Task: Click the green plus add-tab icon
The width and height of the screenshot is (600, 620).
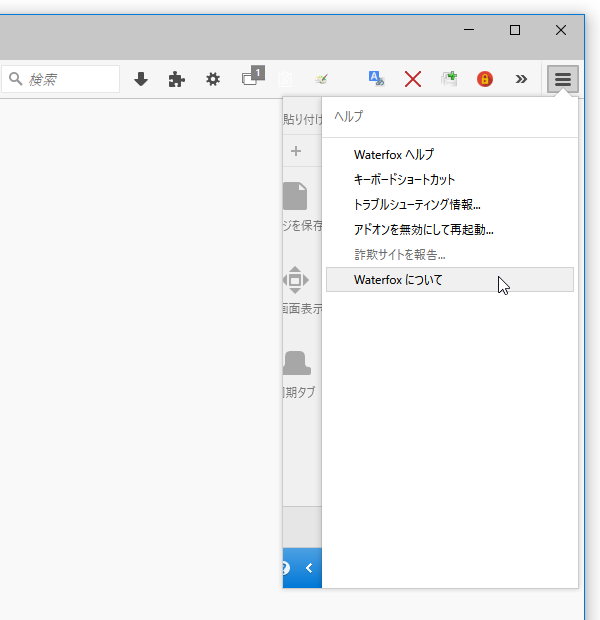Action: coord(449,79)
